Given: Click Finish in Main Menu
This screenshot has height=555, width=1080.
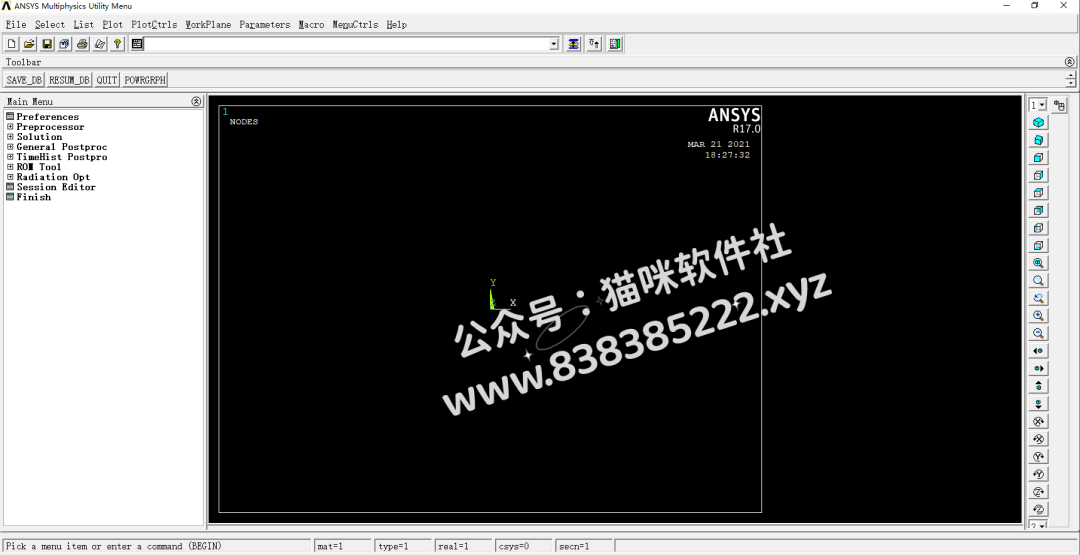Looking at the screenshot, I should 34,197.
